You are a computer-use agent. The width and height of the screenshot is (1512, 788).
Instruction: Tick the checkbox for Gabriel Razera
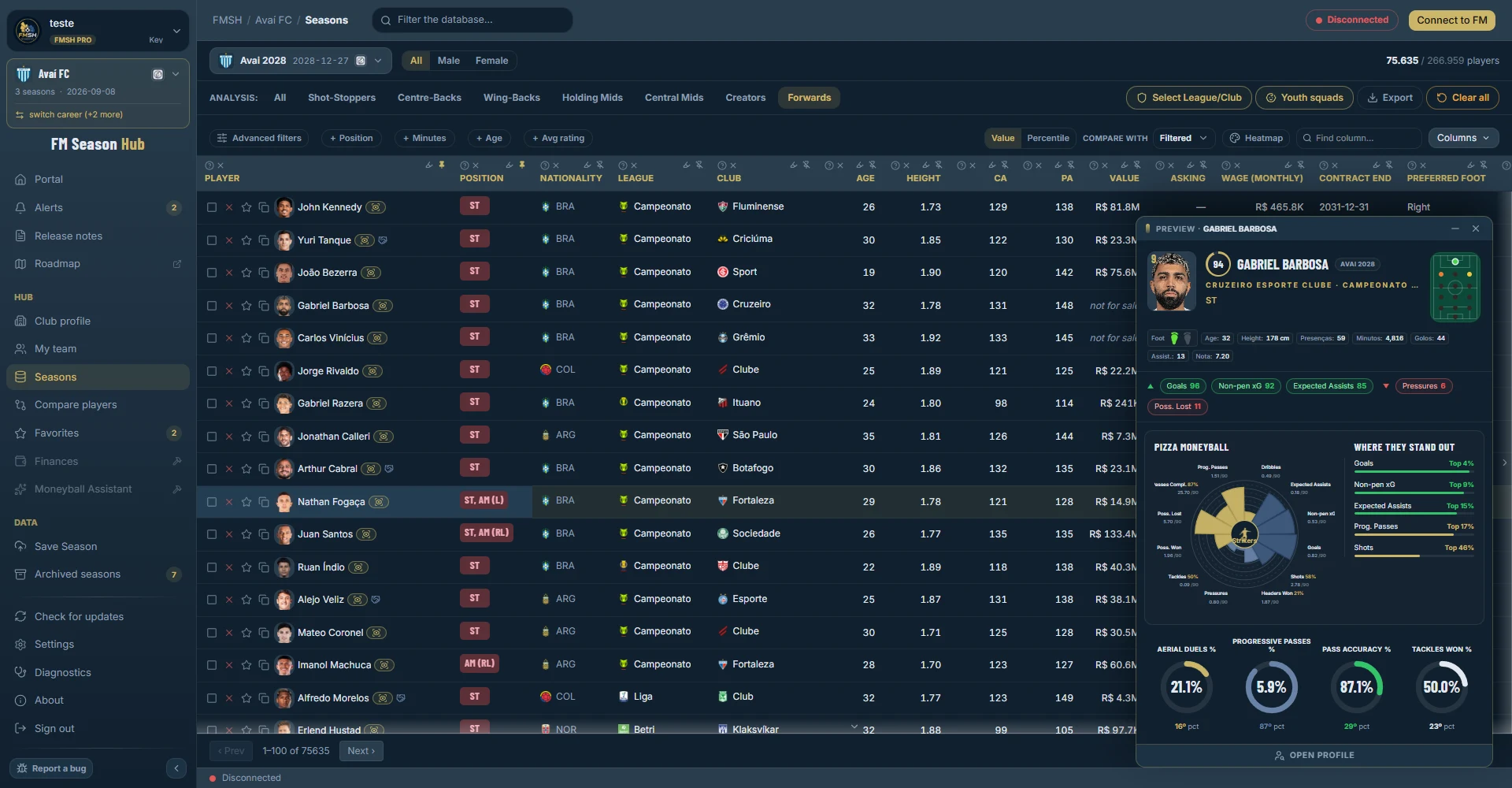212,403
